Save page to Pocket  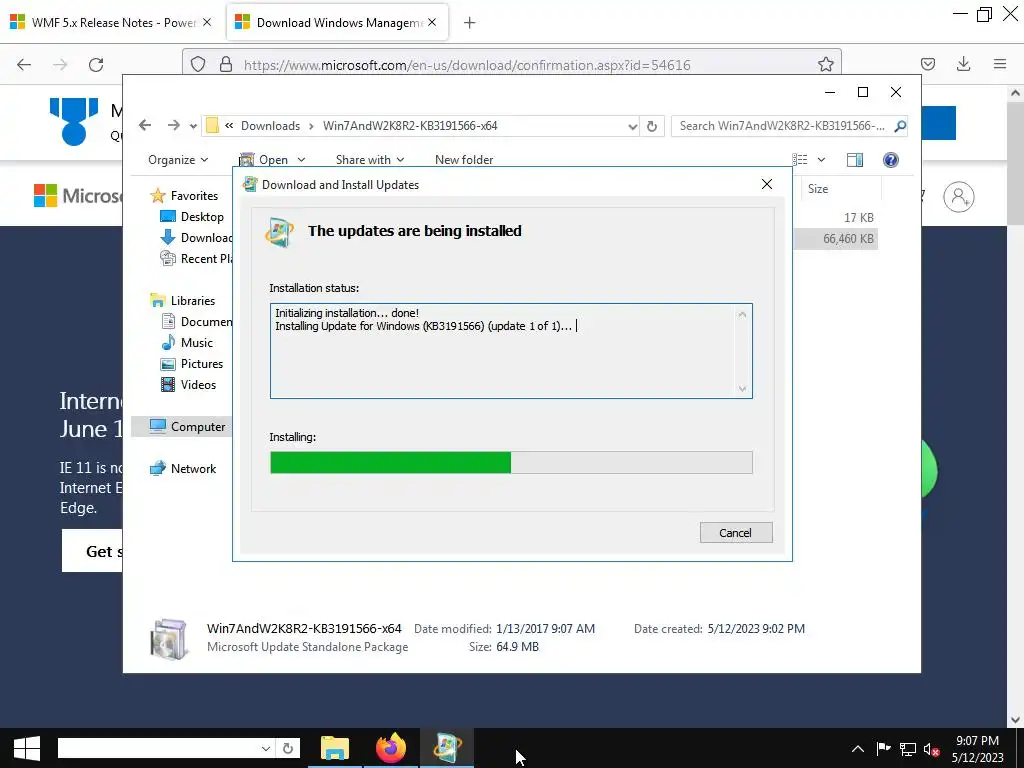927,64
